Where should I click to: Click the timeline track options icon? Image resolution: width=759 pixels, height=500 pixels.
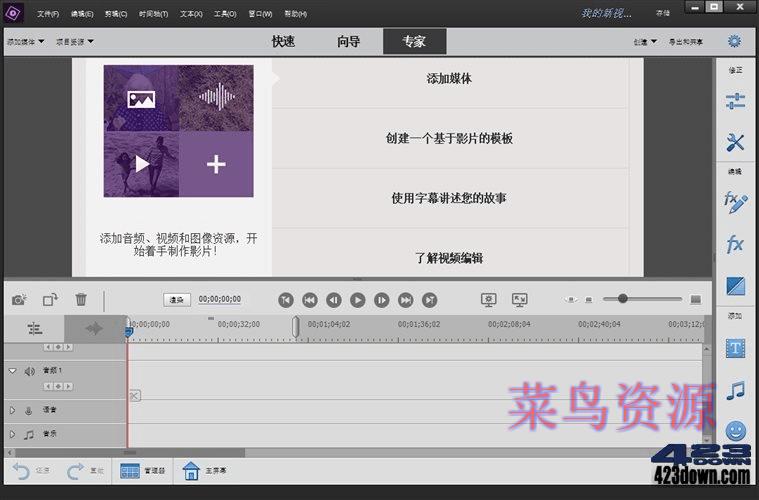(x=34, y=329)
